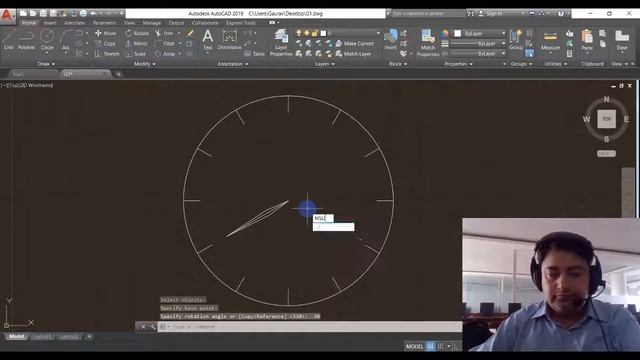Activate the Trim command
This screenshot has width=640, height=360.
[164, 33]
